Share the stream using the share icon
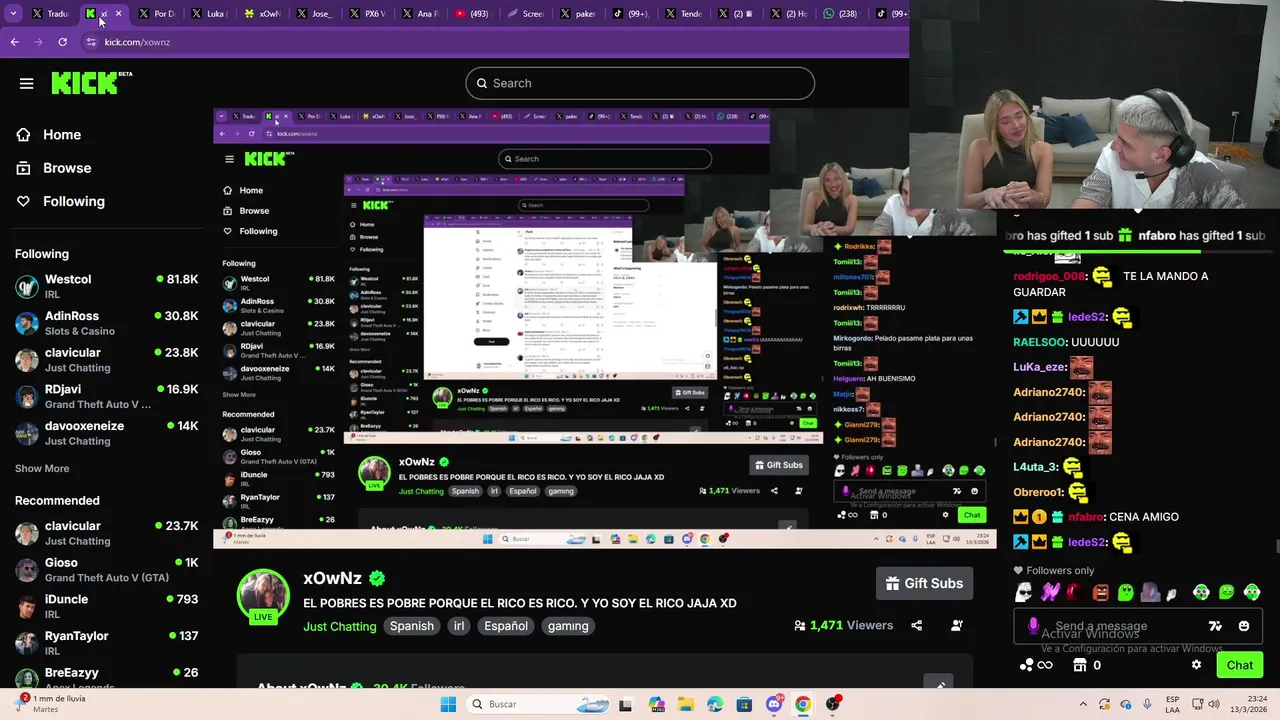 [917, 626]
